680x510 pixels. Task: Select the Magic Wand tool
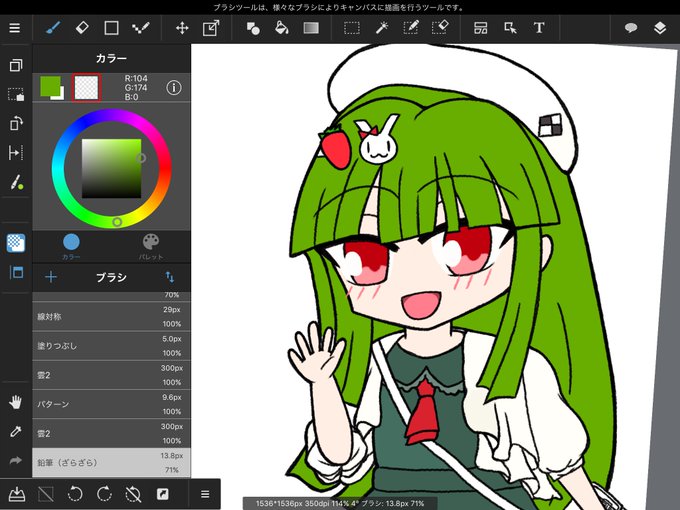(x=382, y=28)
